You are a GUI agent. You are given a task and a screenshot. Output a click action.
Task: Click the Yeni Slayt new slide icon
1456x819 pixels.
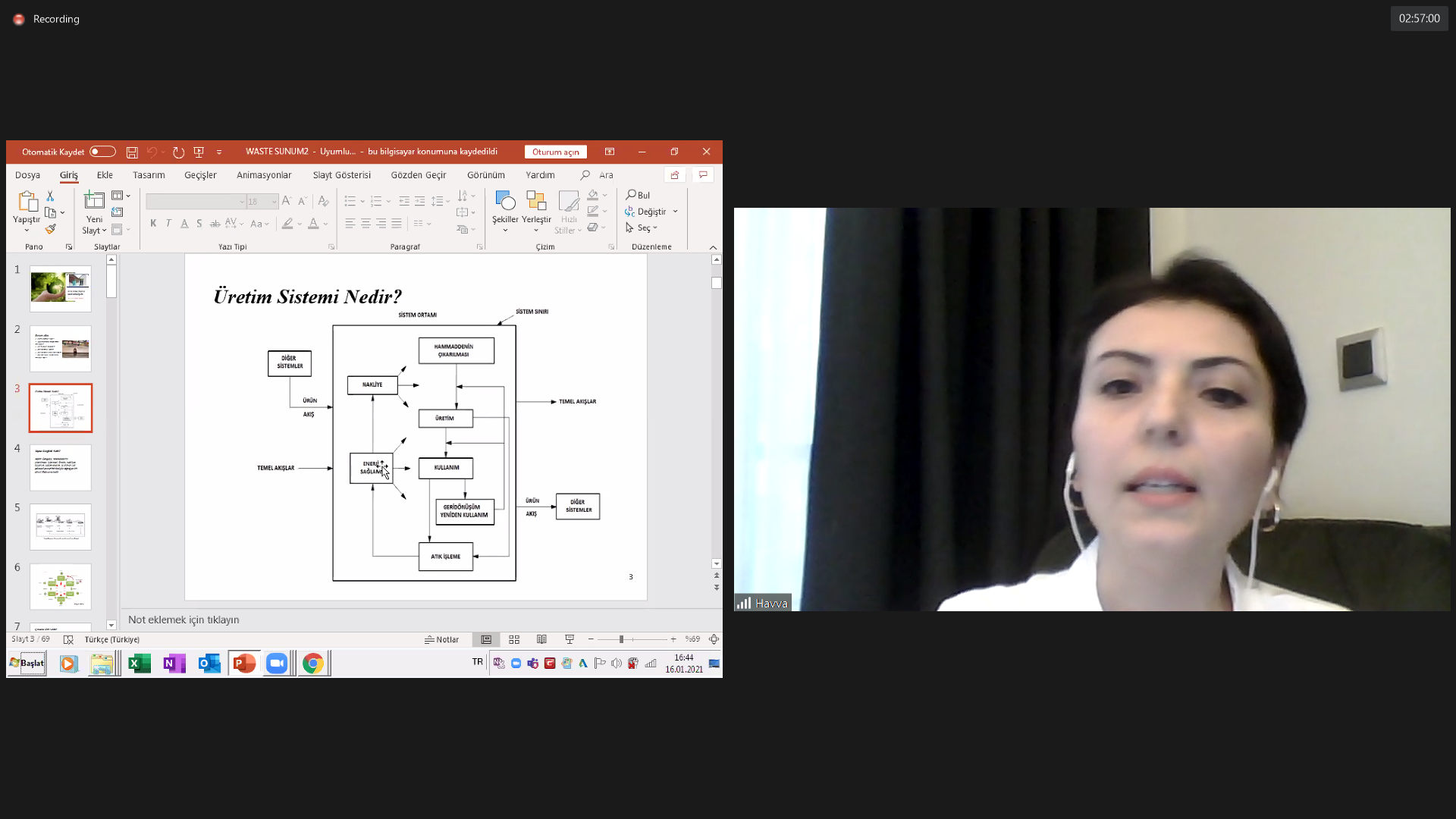[94, 200]
